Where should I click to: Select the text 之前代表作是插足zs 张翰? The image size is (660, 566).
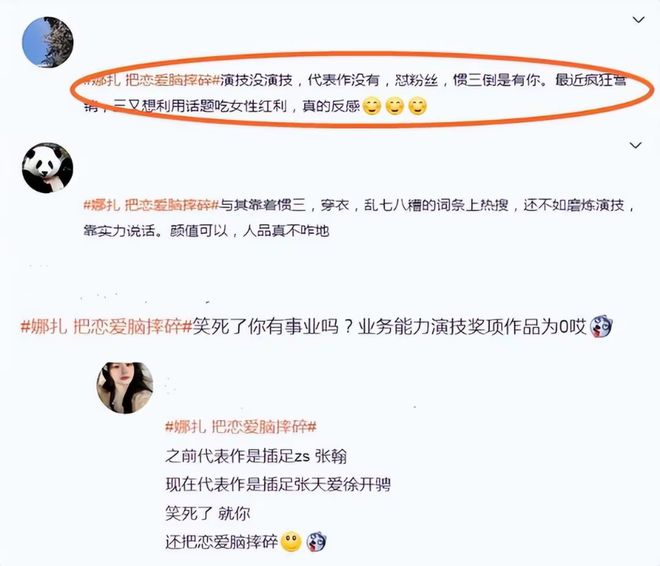(x=256, y=456)
